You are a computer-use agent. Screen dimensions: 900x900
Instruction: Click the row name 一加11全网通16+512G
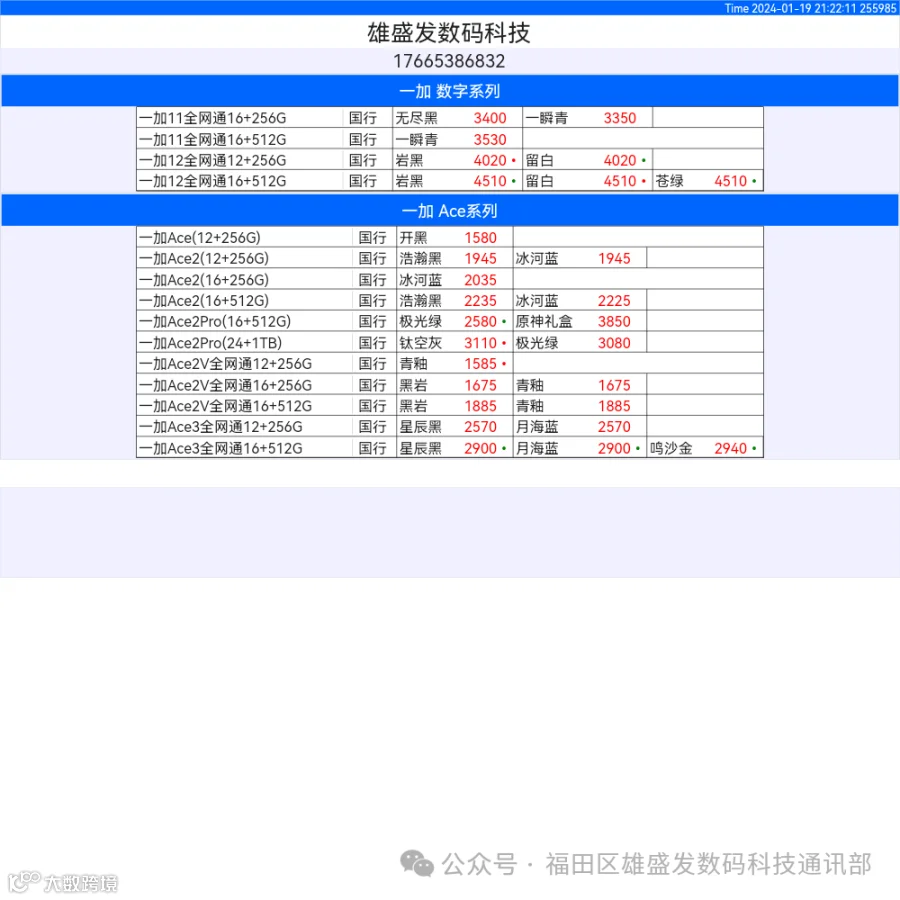(212, 139)
